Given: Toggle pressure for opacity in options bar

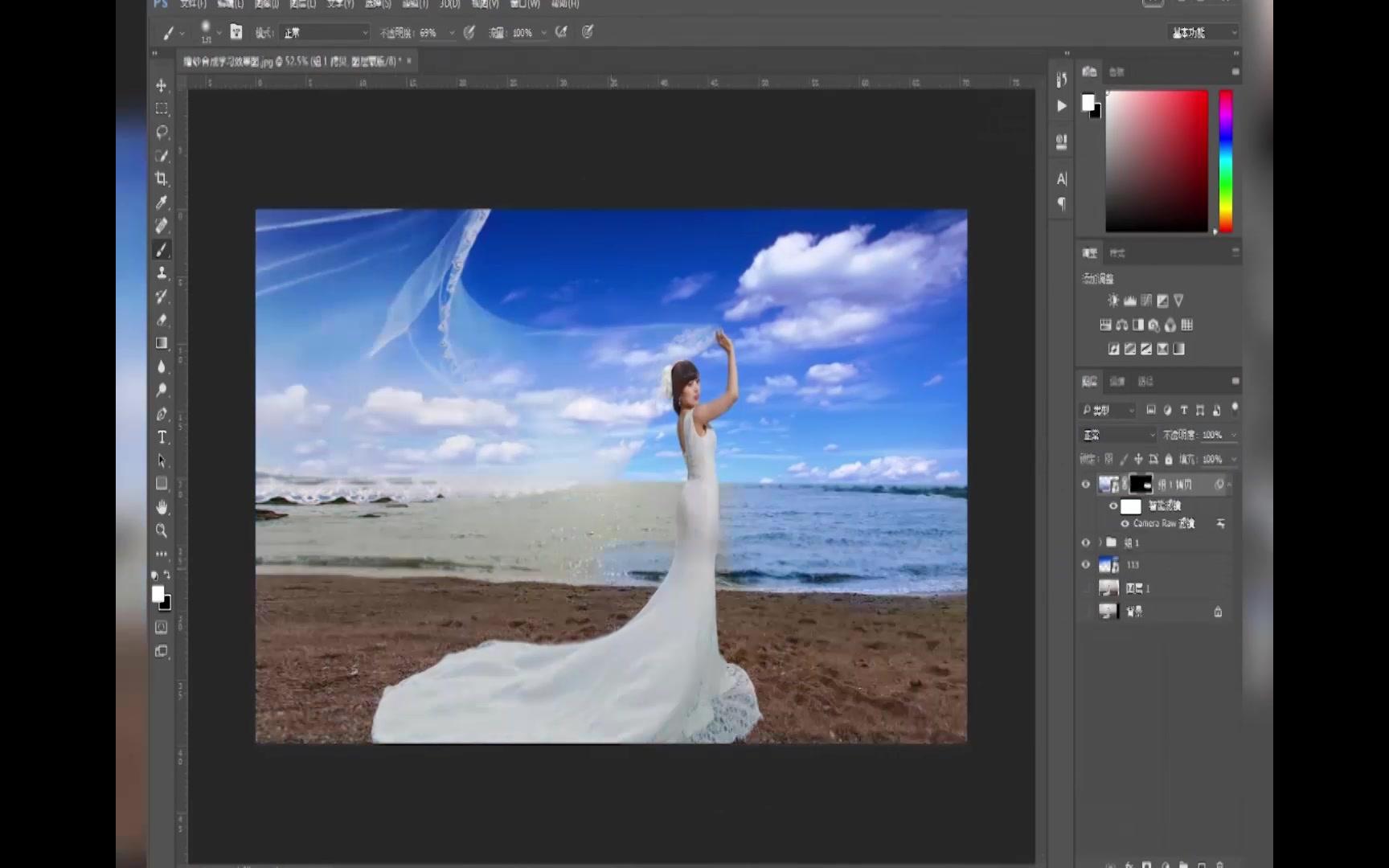Looking at the screenshot, I should tap(469, 32).
